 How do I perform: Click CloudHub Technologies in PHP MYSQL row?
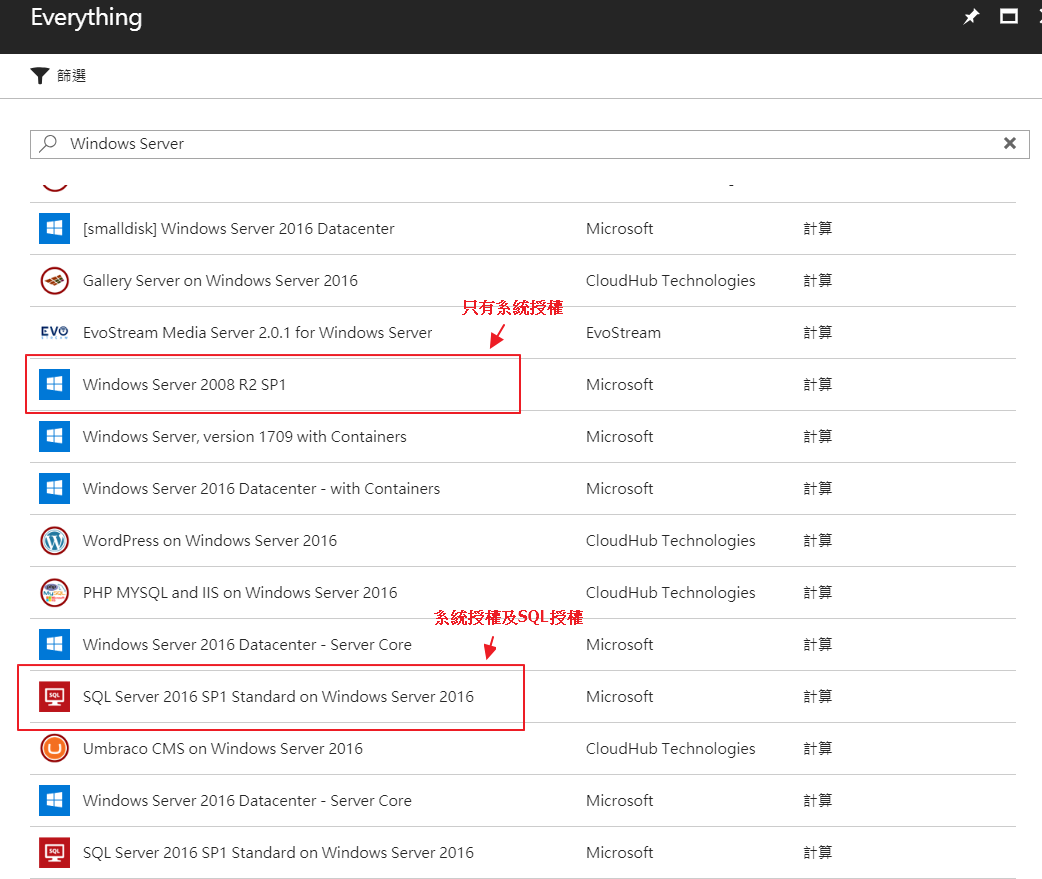coord(671,593)
